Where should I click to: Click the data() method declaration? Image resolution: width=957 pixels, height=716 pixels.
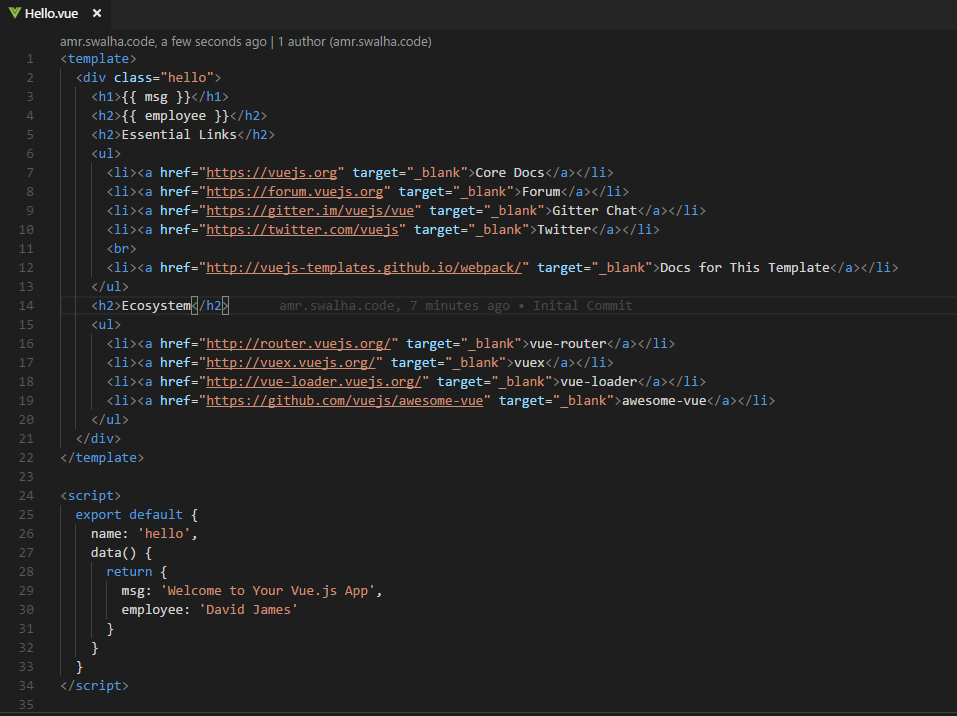121,552
